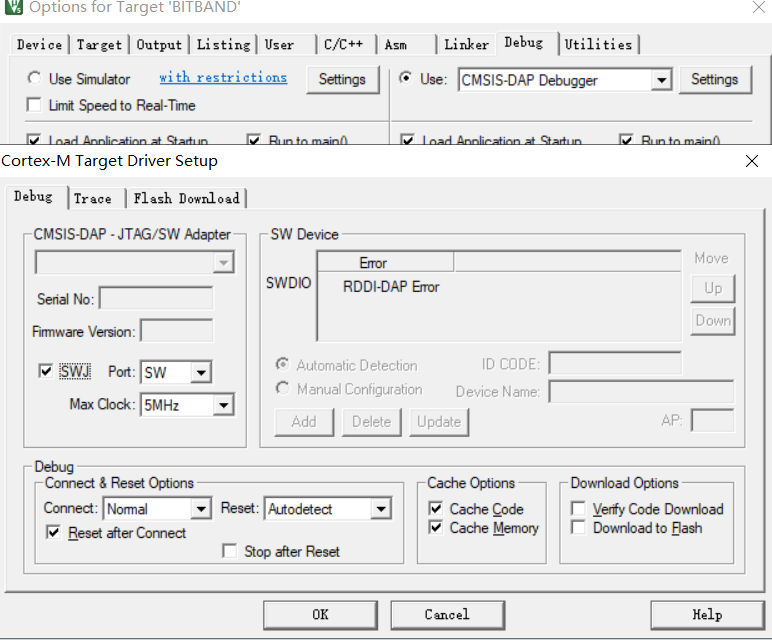The image size is (772, 640).
Task: Switch to the Flash Download tab
Action: tap(186, 198)
